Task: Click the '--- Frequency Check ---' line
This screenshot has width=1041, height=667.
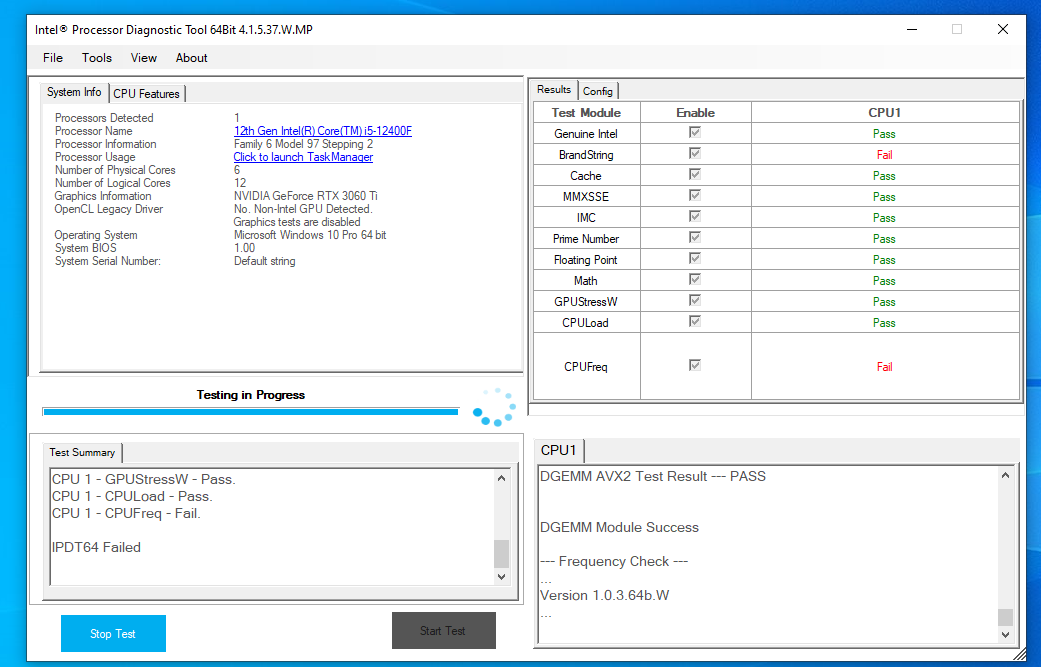Action: 613,561
